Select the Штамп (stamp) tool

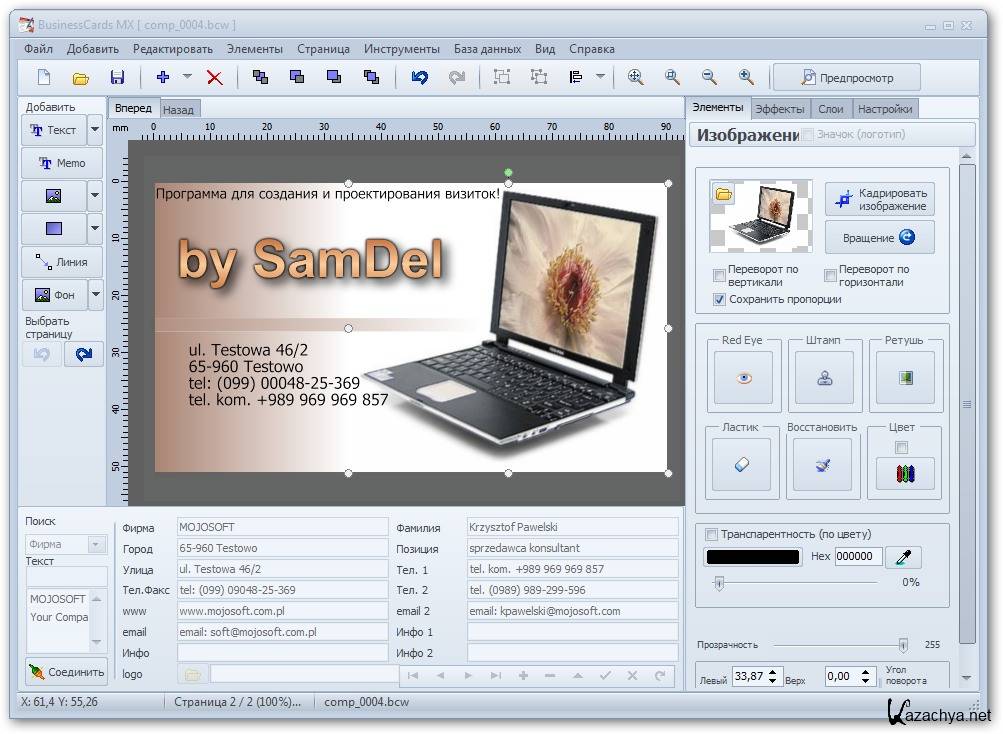824,378
